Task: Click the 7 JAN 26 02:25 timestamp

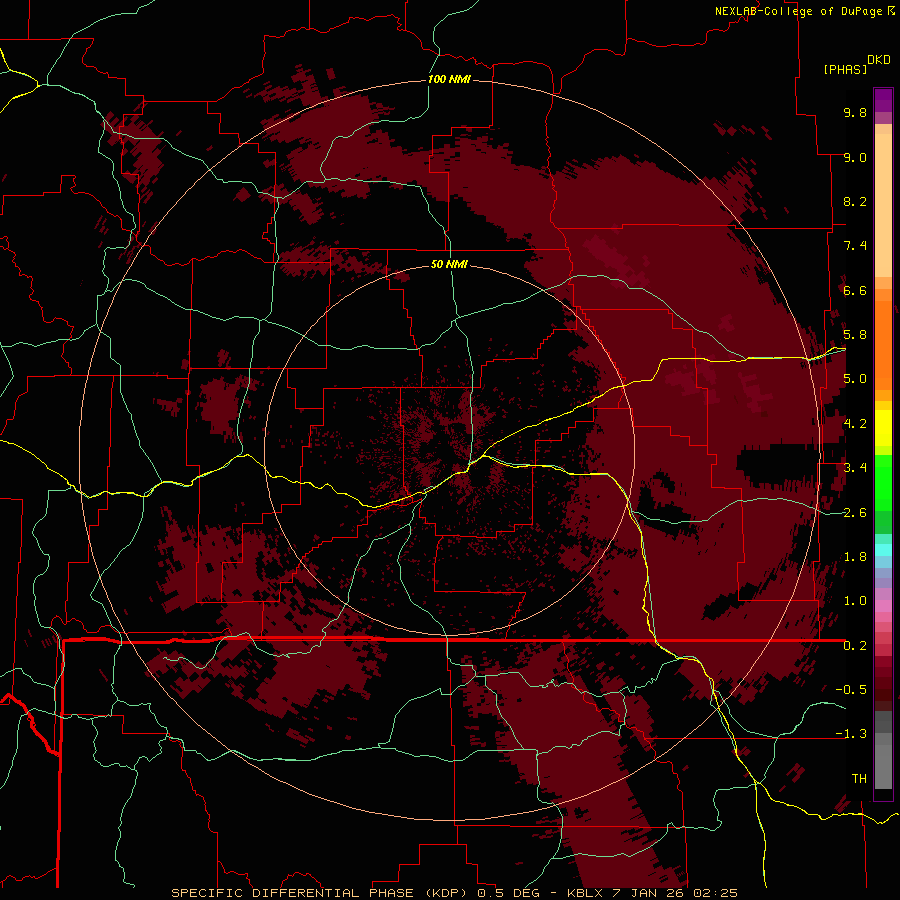Action: (x=676, y=893)
